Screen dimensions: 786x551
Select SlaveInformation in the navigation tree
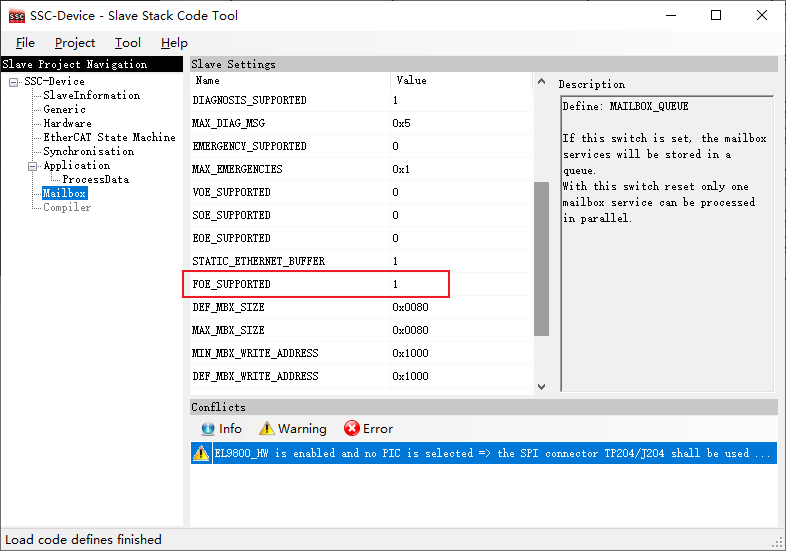pos(91,95)
